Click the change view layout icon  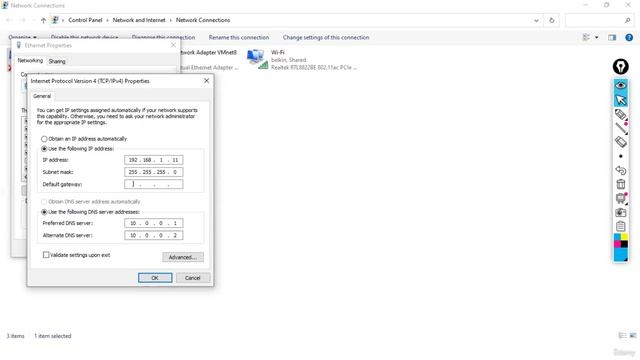pyautogui.click(x=586, y=38)
